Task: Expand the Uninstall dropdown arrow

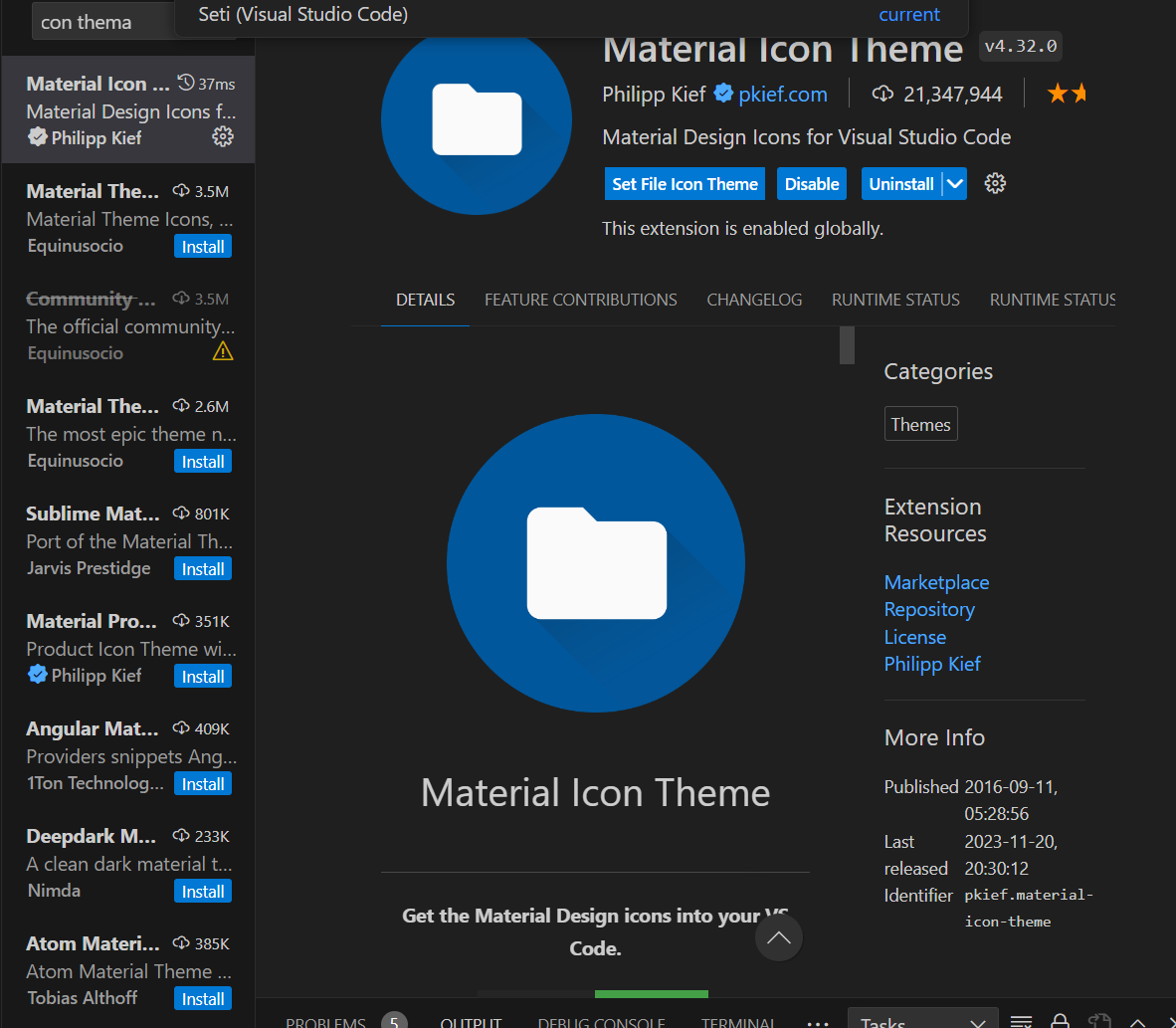Action: click(x=955, y=184)
